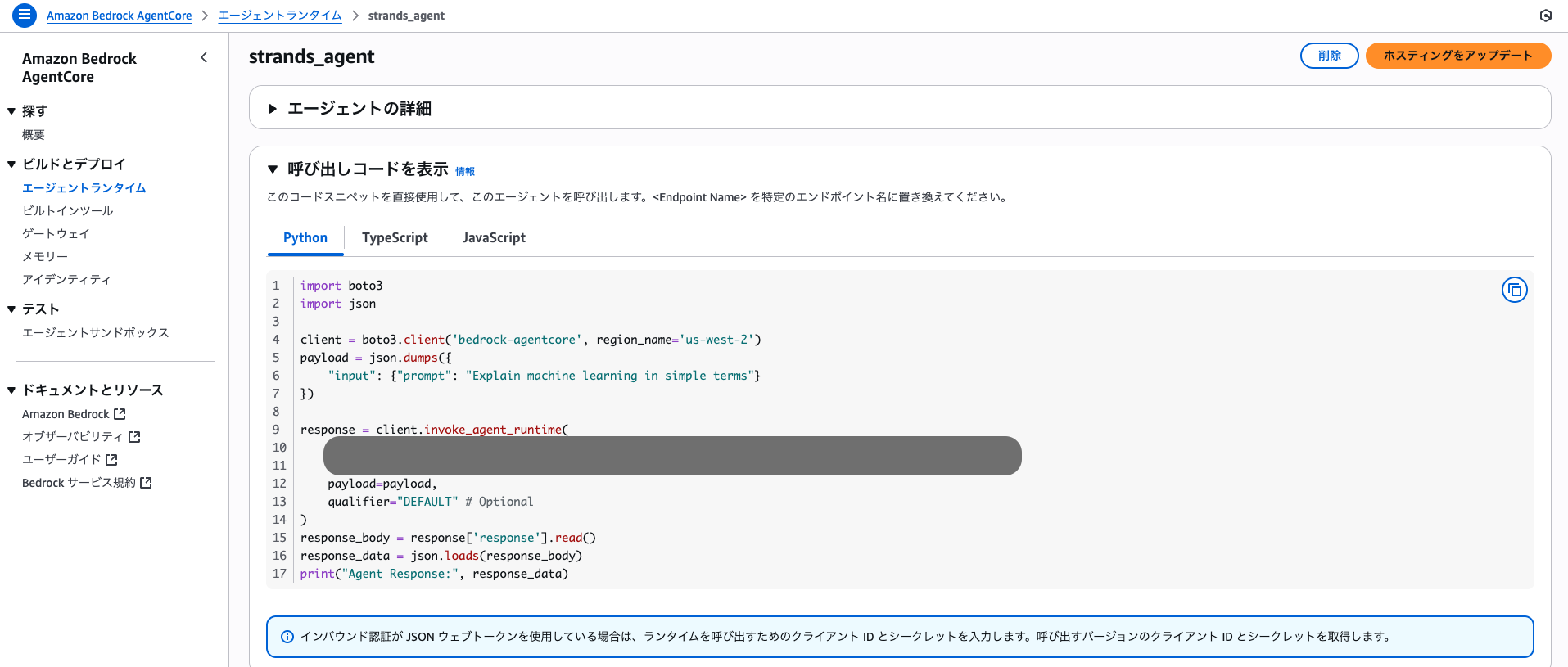Switch to the JavaScript code tab
Screen dimensions: 1568x667
click(494, 238)
